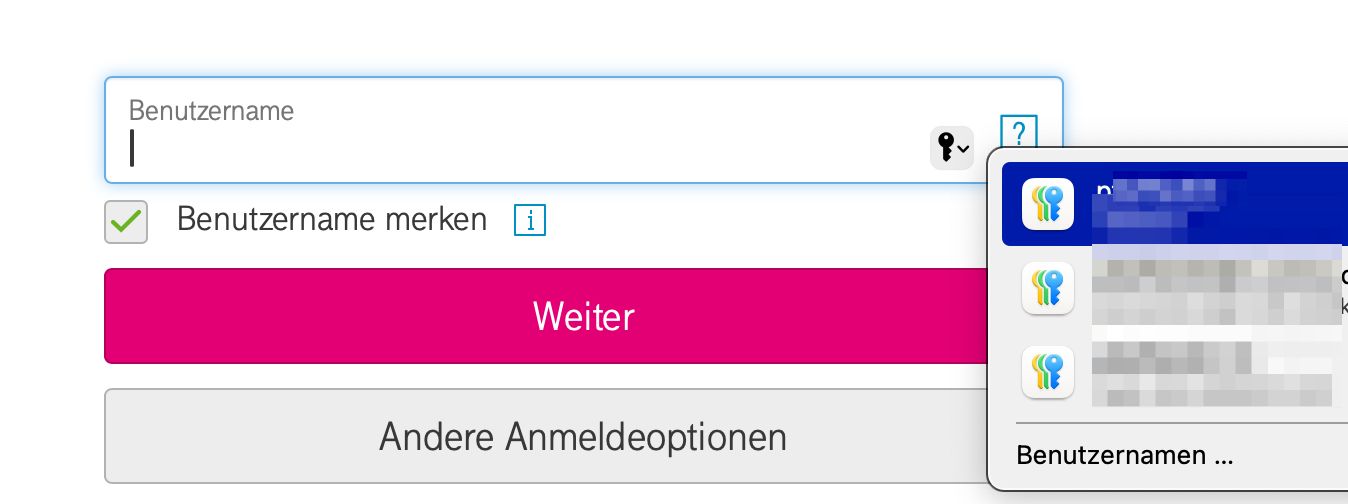Click the text cursor inside the username field

(x=132, y=148)
